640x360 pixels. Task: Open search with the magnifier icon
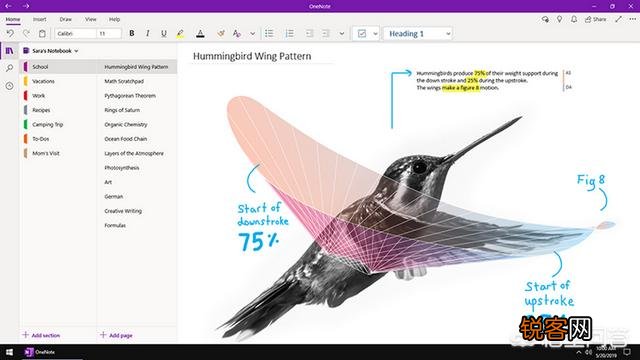click(9, 68)
